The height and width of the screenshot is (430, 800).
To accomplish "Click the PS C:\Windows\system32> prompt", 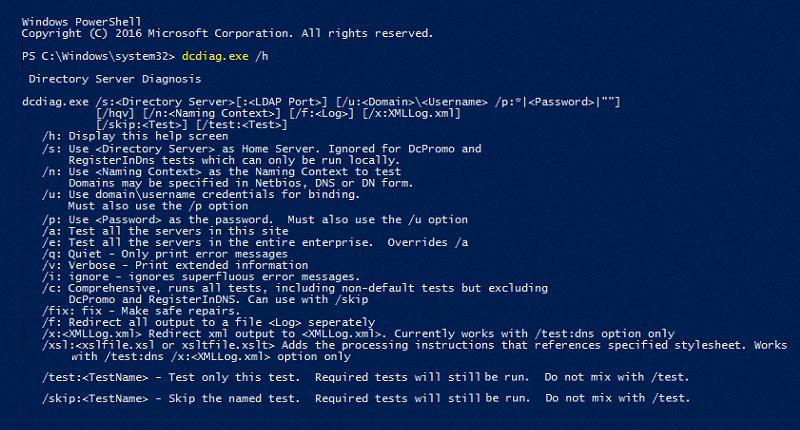I will pyautogui.click(x=99, y=56).
